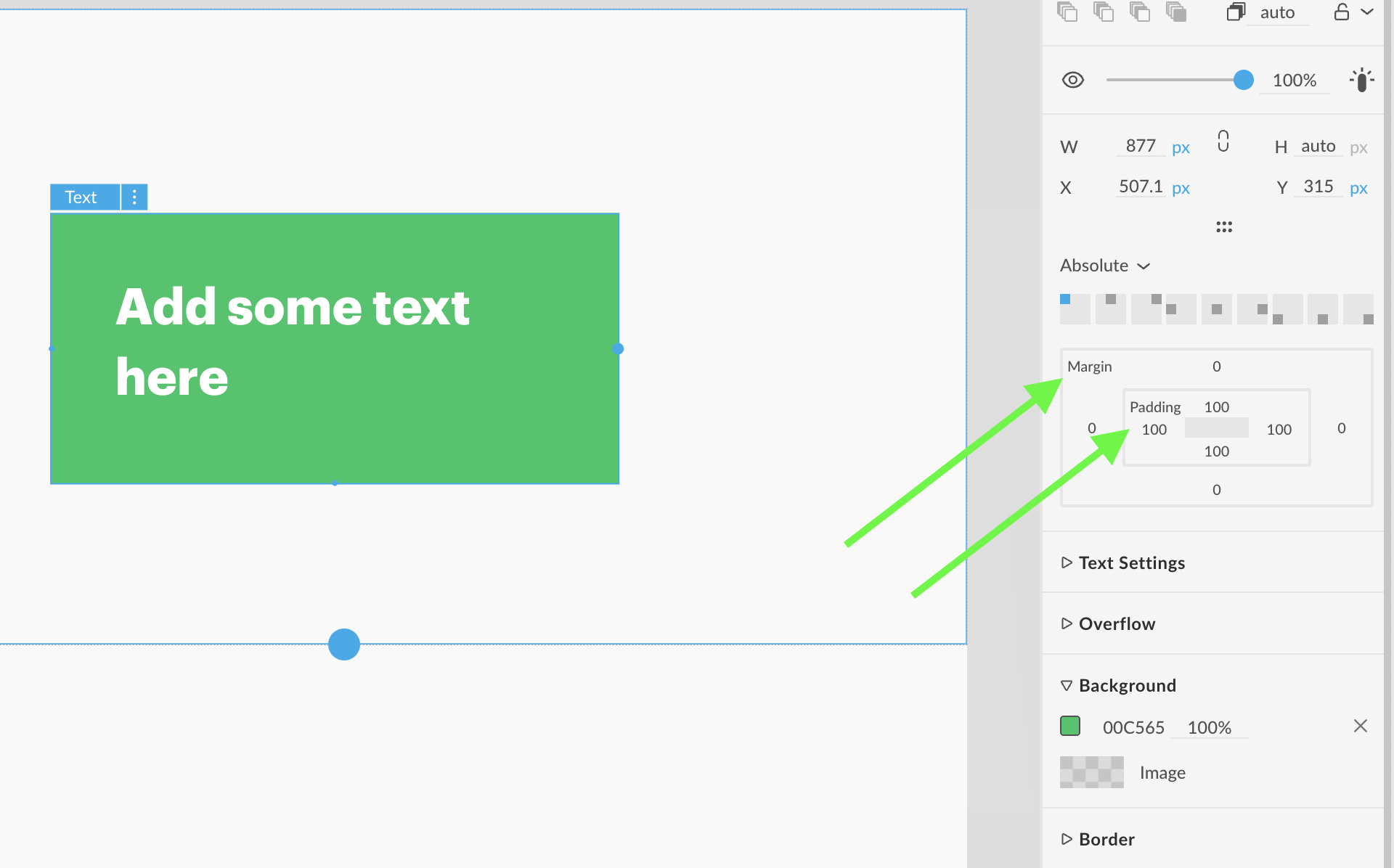Click the lock aspect ratio link icon
Image resolution: width=1394 pixels, height=868 pixels.
click(x=1223, y=142)
